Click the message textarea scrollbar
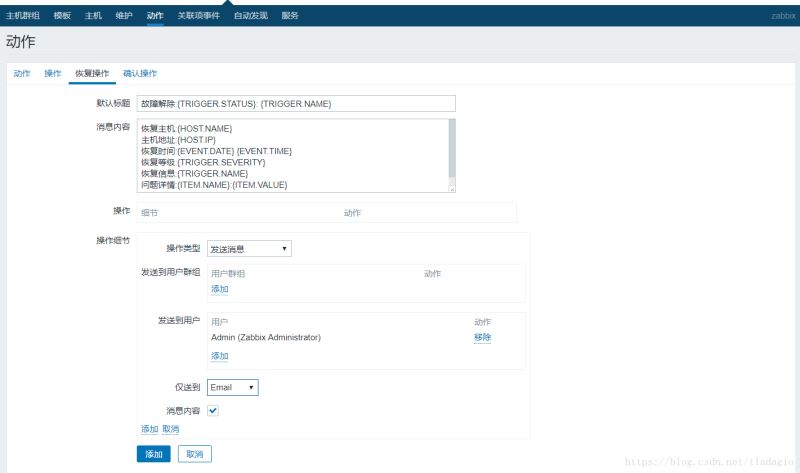 coord(452,148)
